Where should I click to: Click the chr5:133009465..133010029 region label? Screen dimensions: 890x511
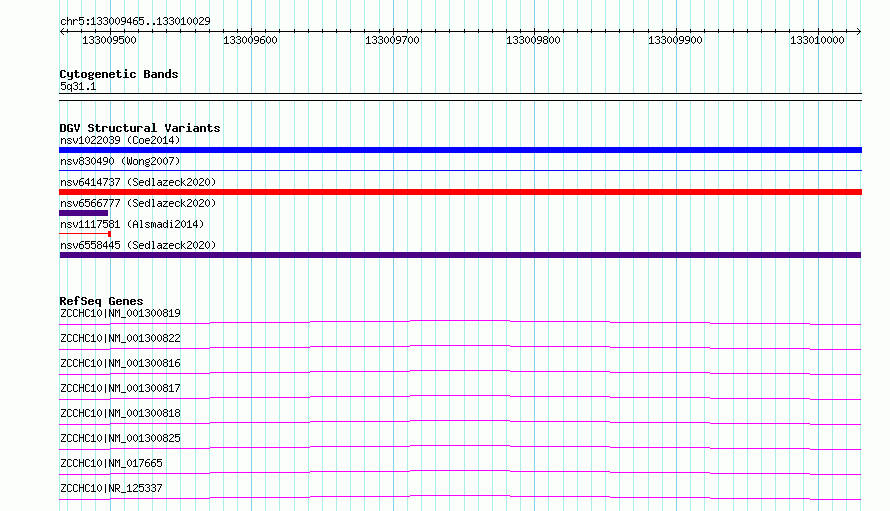[135, 21]
